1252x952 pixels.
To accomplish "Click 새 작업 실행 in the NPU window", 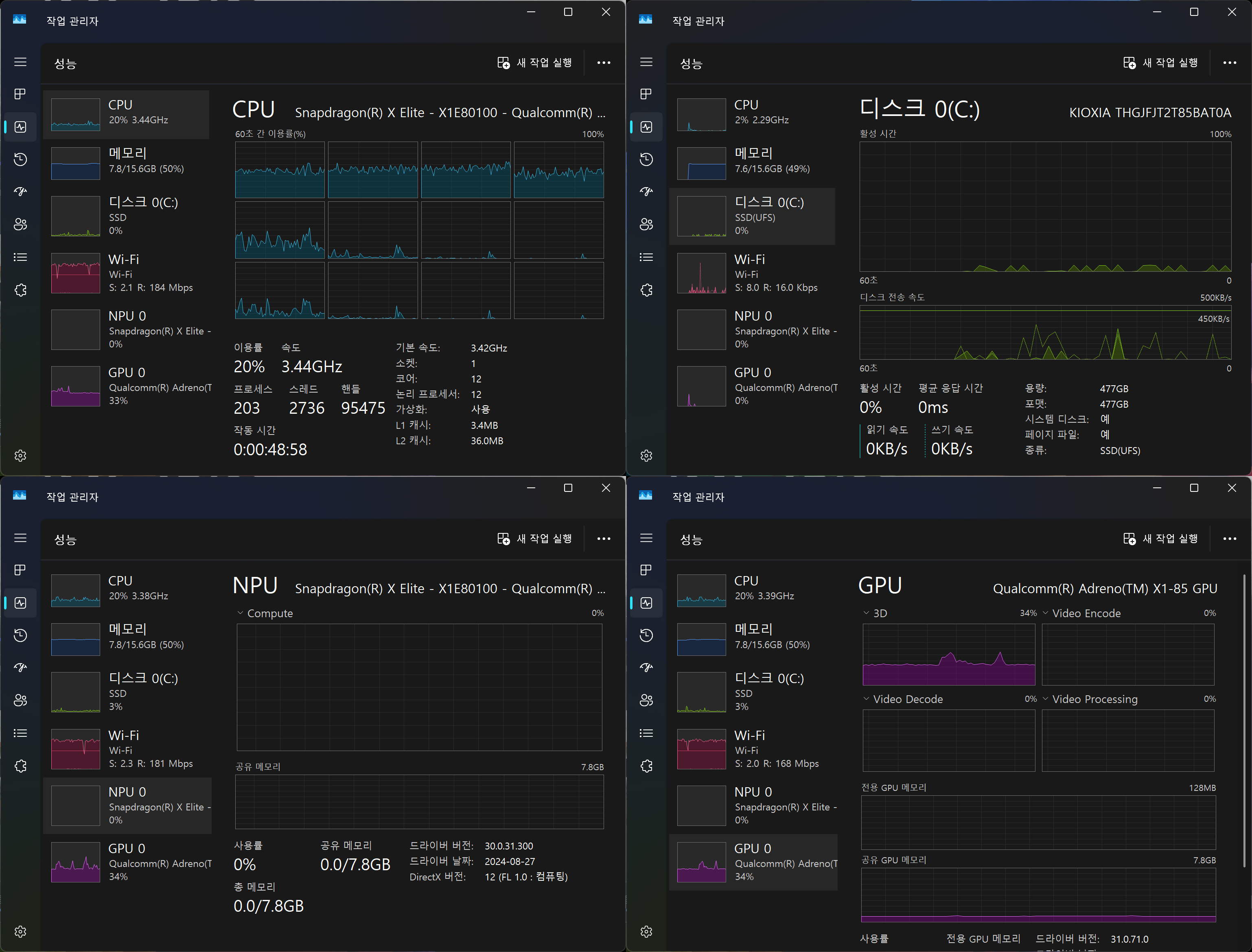I will click(x=535, y=538).
